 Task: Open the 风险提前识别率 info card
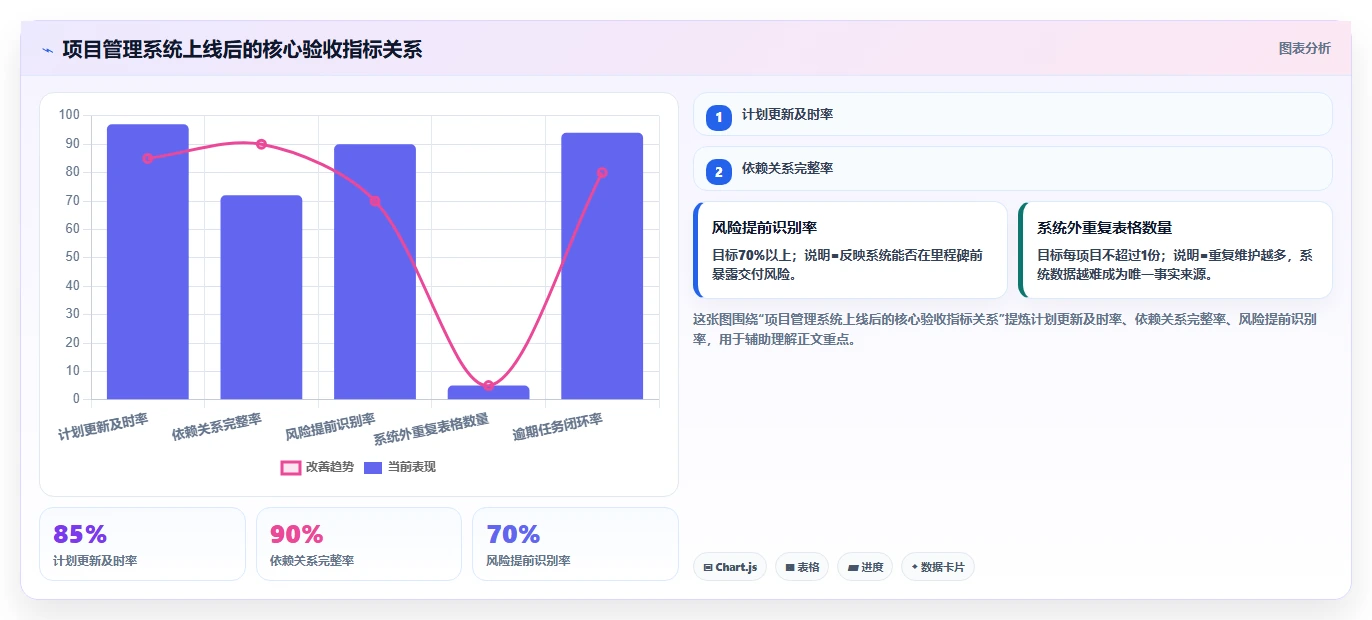coord(850,250)
